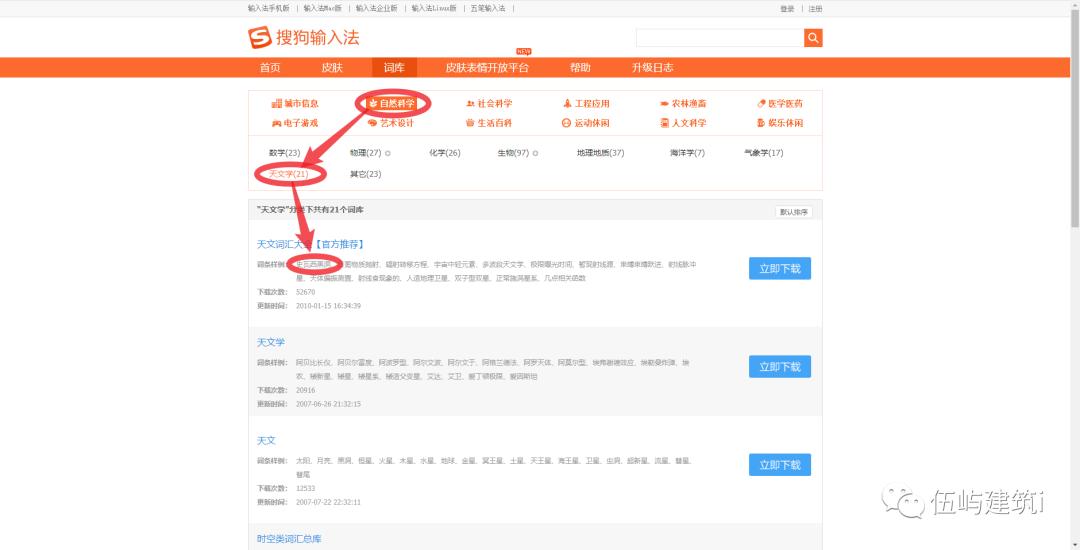
Task: Select the 地理地质(37) subcategory
Action: click(601, 153)
